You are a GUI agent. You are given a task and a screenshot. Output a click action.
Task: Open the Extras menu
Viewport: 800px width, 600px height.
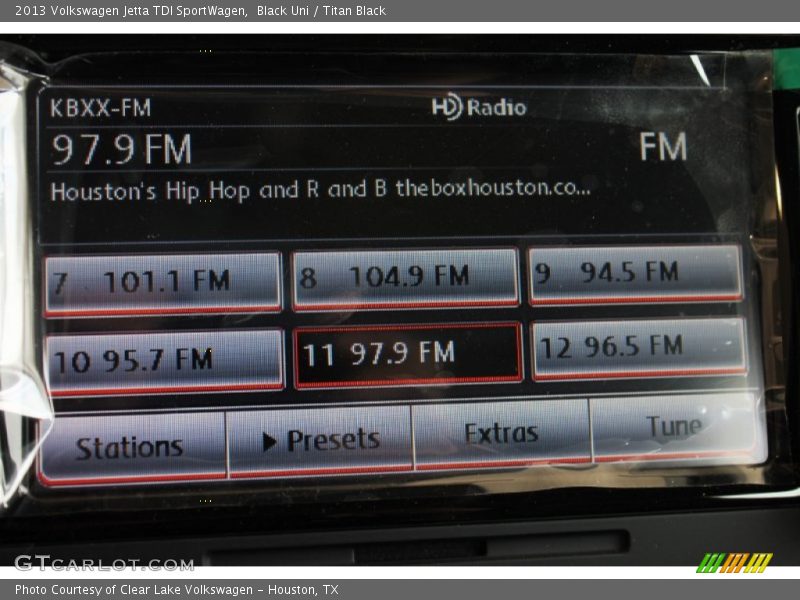(501, 434)
